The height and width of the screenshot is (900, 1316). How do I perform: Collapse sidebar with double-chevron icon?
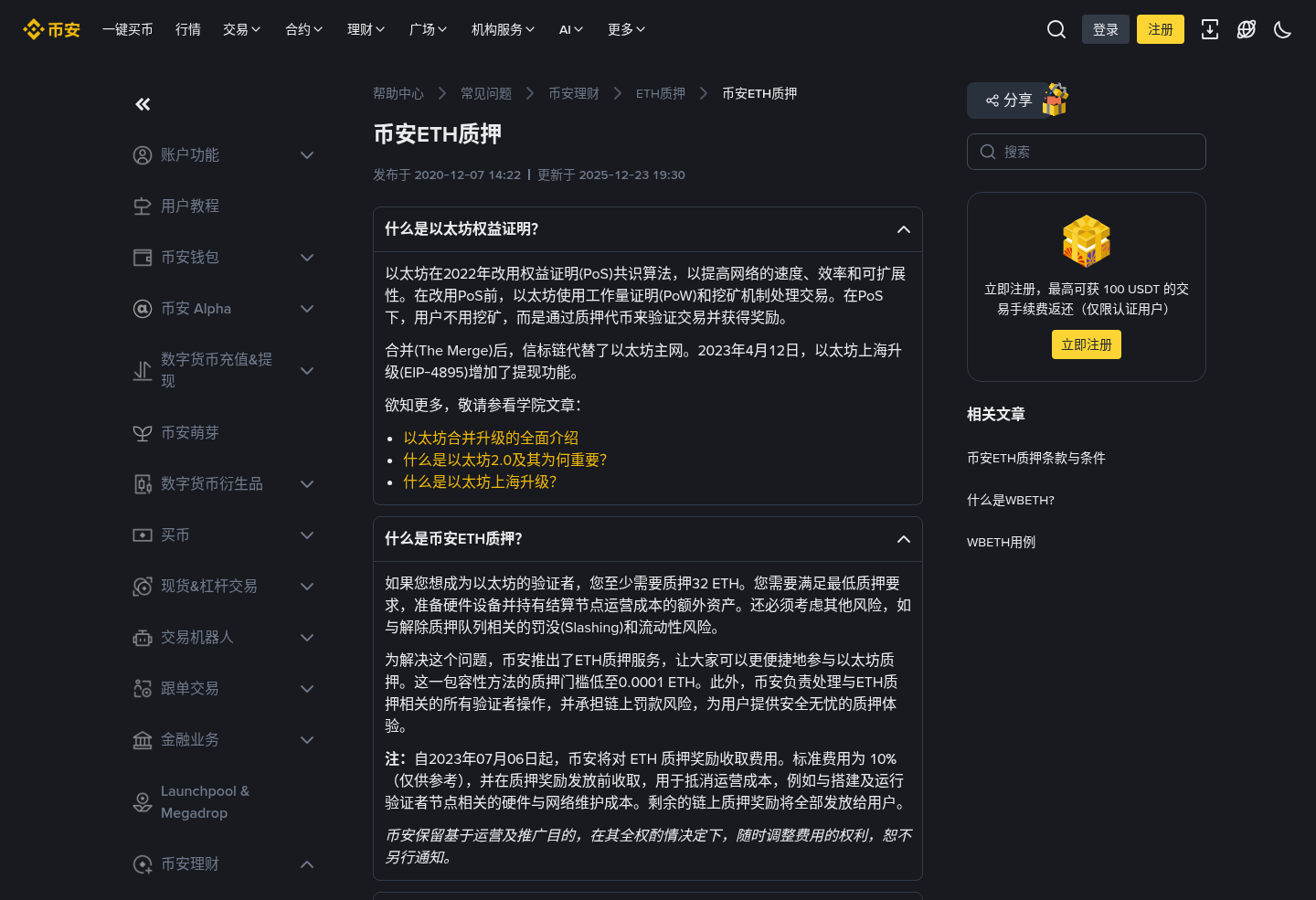click(143, 104)
